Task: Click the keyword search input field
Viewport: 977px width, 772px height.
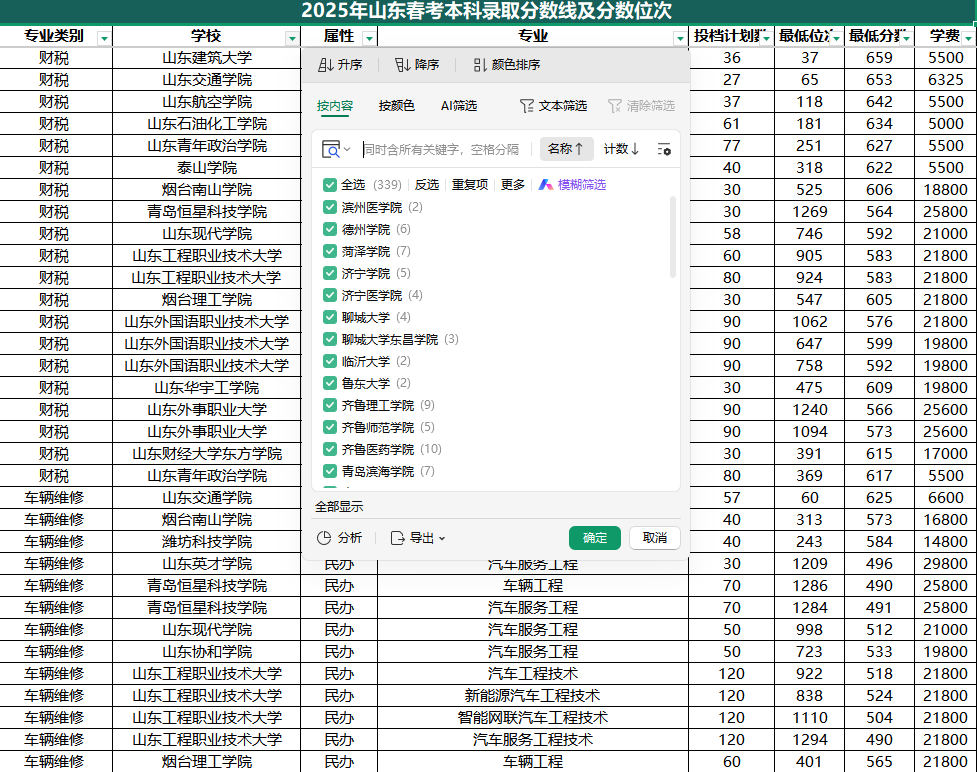Action: point(445,149)
